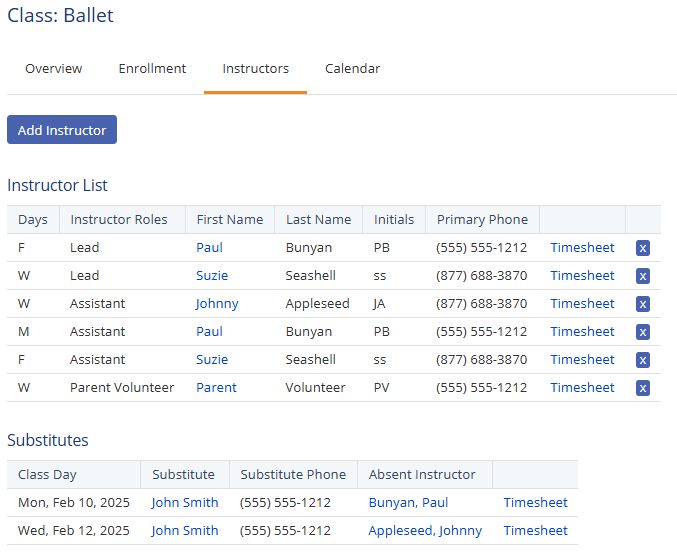Delete Paul Bunyan Monday Assistant row
Image resolution: width=677 pixels, height=556 pixels.
tap(642, 332)
